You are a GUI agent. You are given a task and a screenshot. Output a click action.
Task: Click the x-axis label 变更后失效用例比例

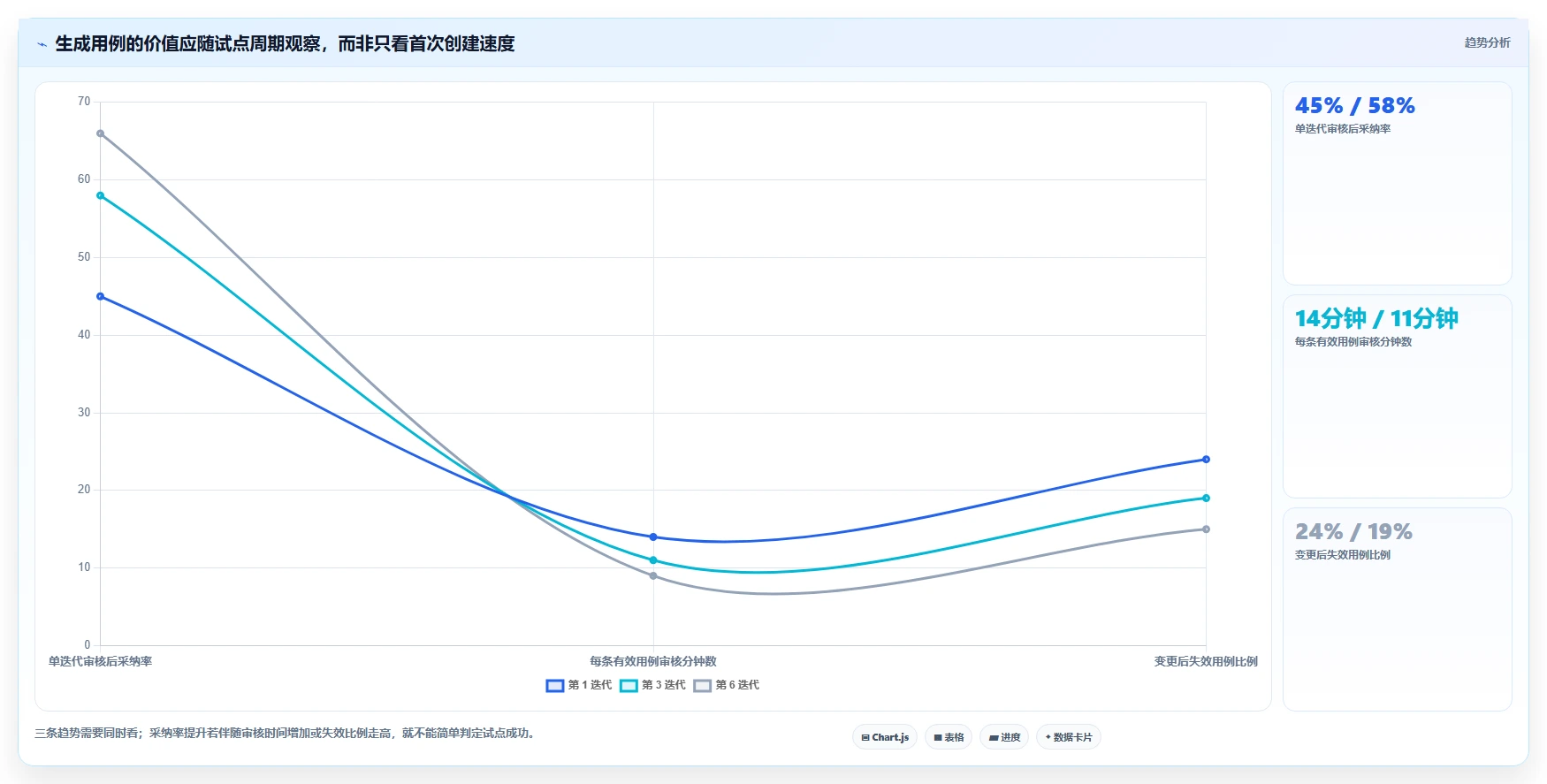coord(1206,661)
